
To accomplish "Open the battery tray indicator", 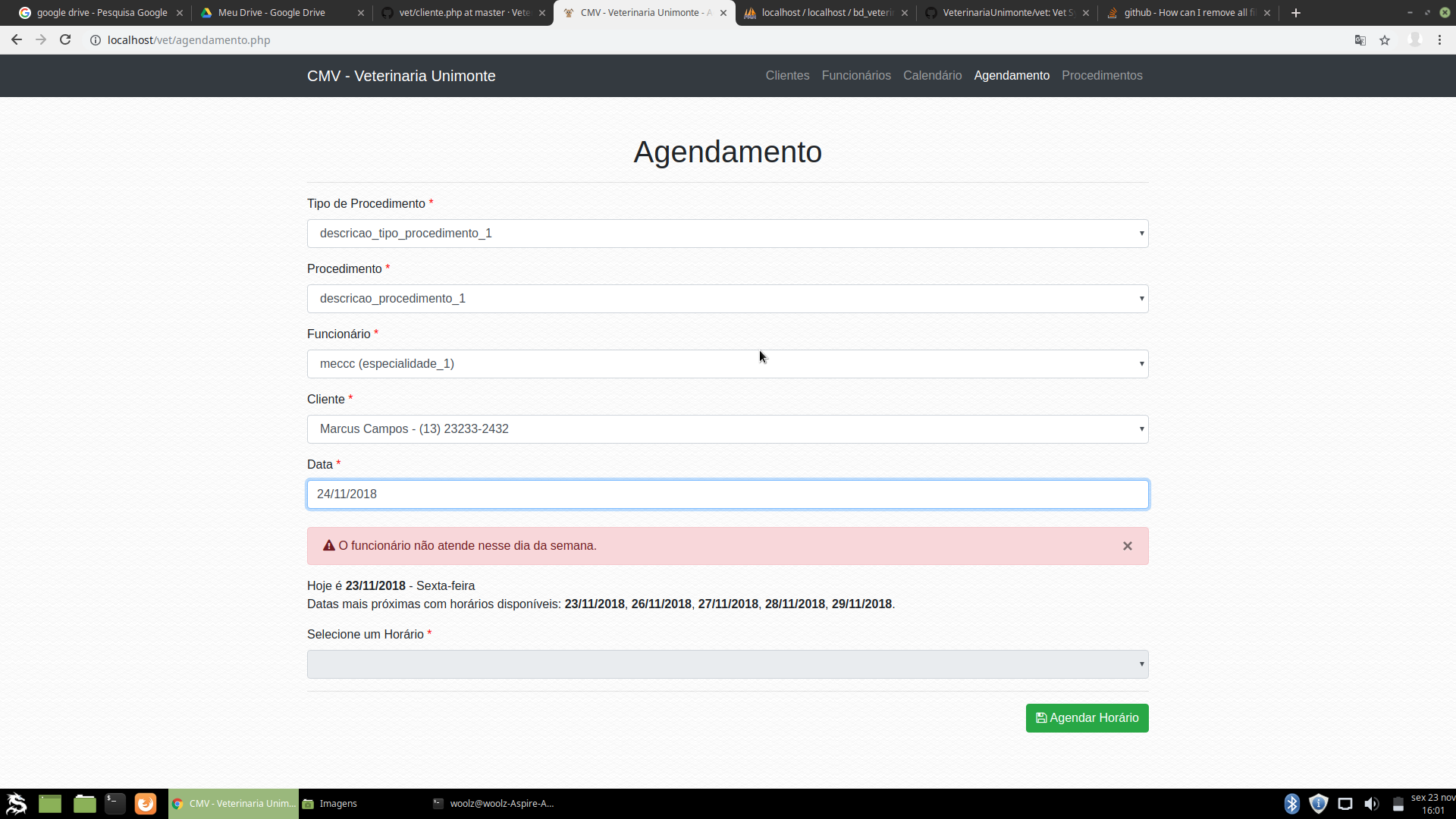I will point(1398,804).
